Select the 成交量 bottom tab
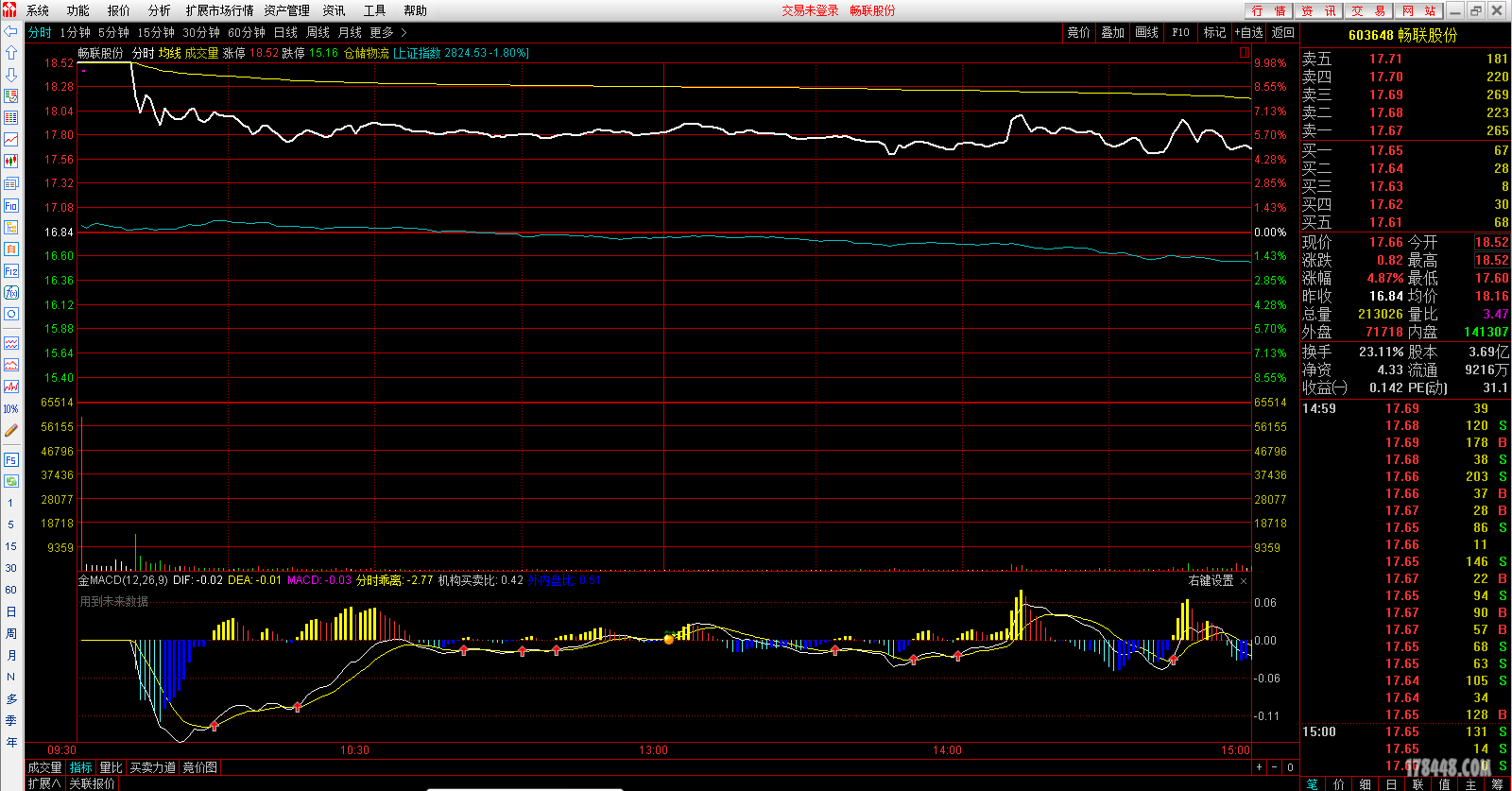Viewport: 1512px width, 791px height. pyautogui.click(x=44, y=767)
